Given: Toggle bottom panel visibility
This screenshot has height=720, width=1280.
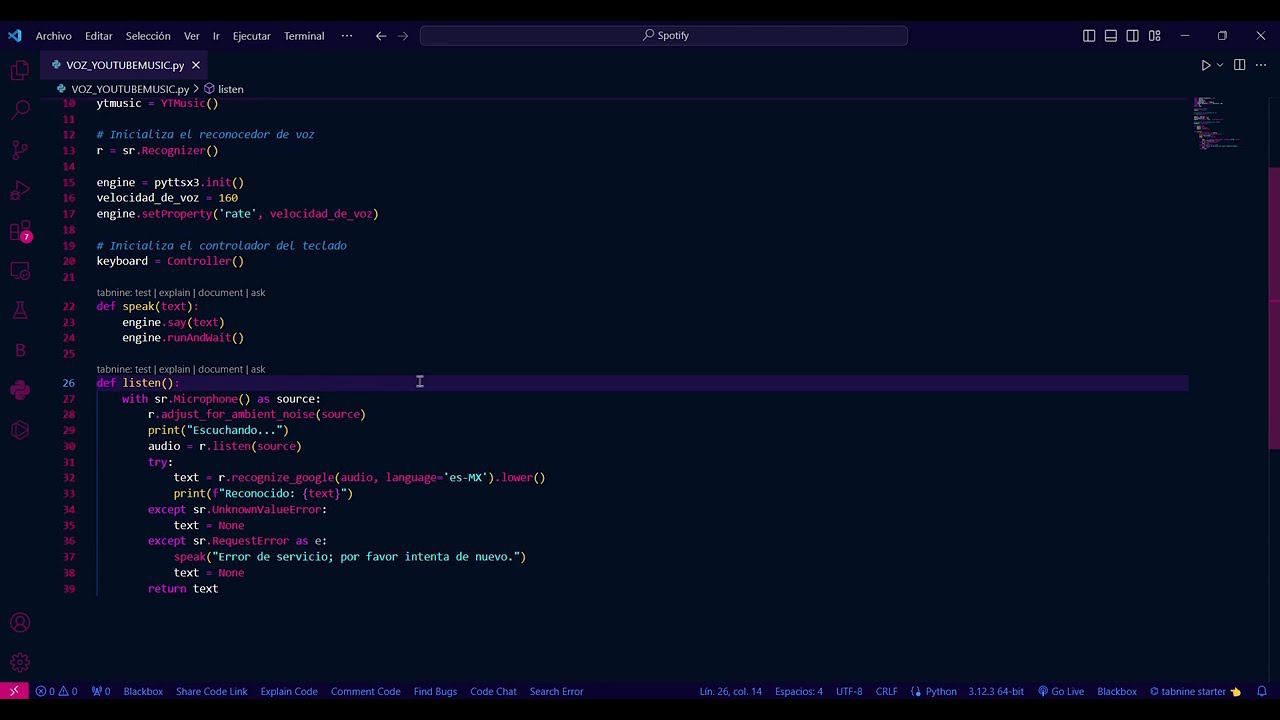Looking at the screenshot, I should coord(1111,35).
